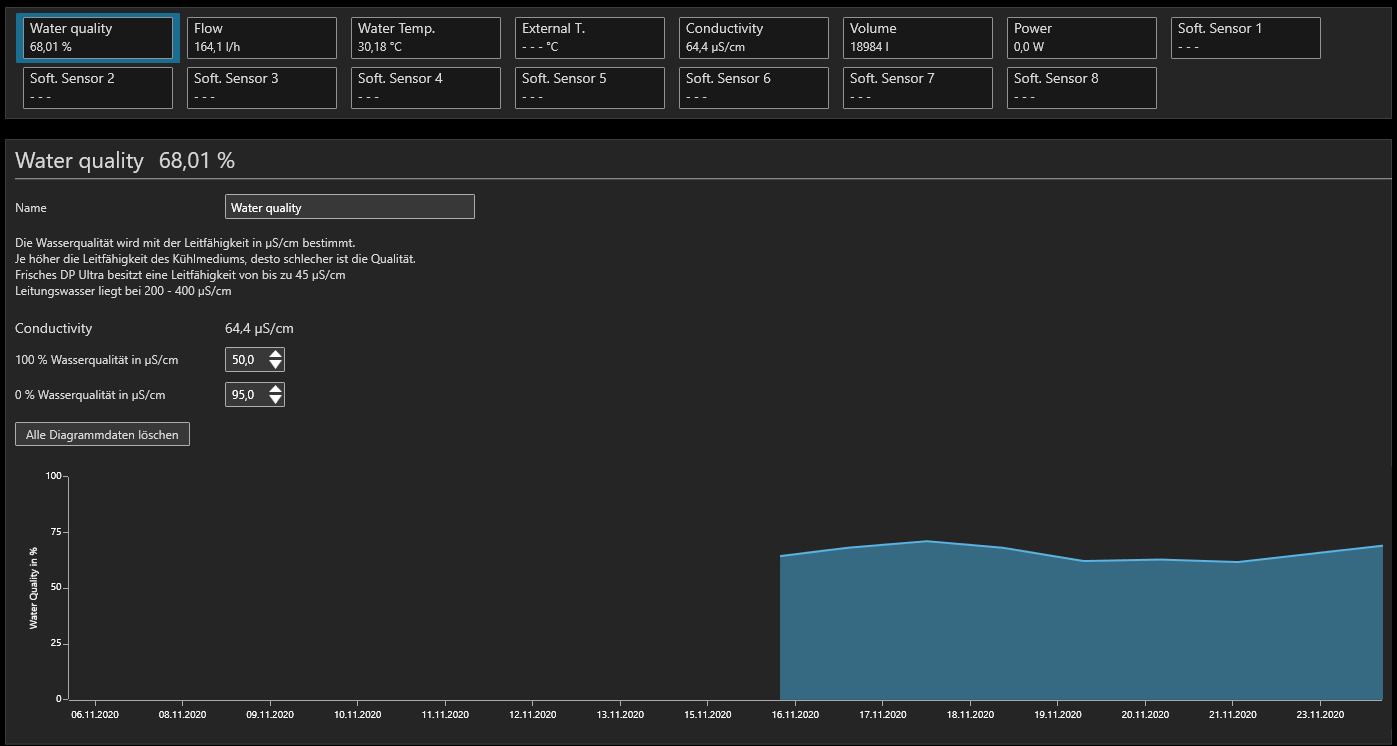
Task: Increase the 0 % Wasserqualität value
Action: click(x=276, y=389)
